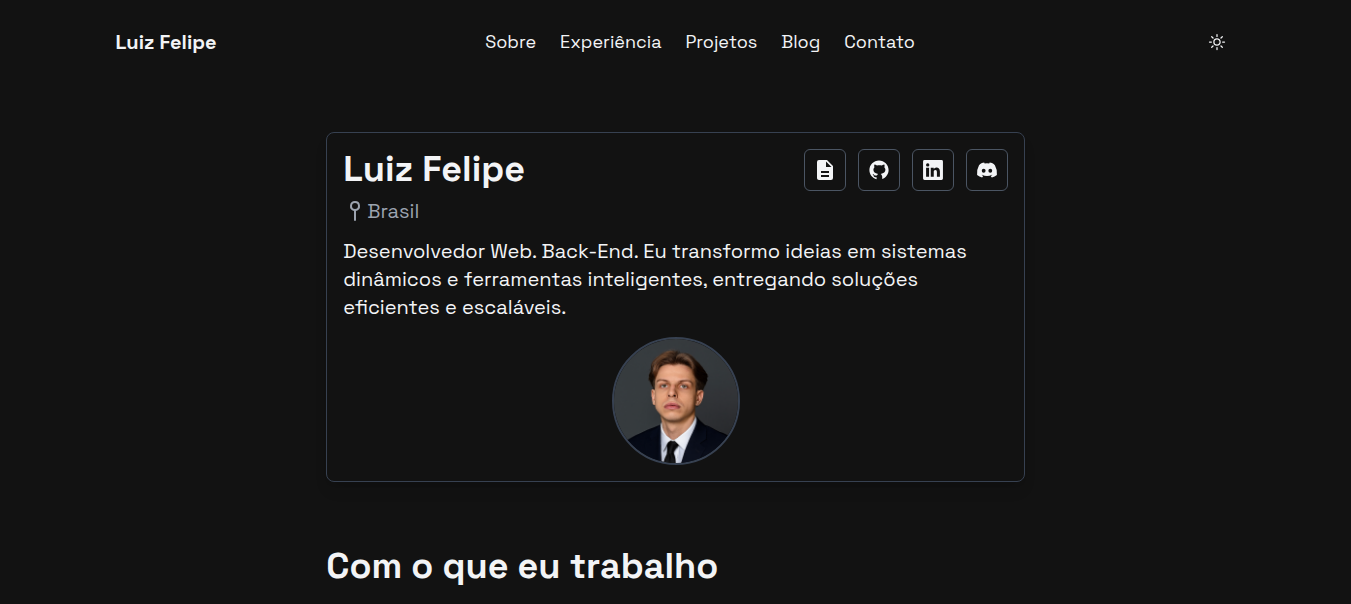This screenshot has height=604, width=1351.
Task: Select the GitHub icon in the social row
Action: pyautogui.click(x=878, y=169)
